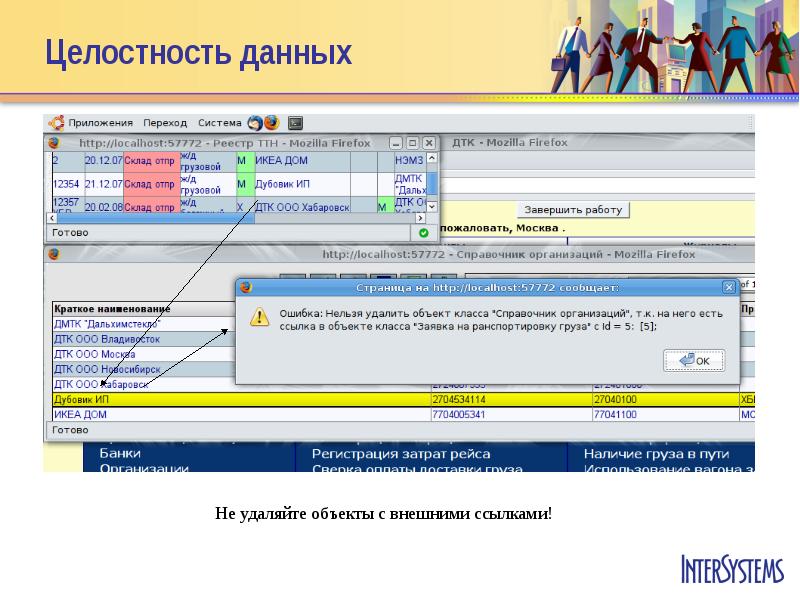
Task: Select the highlighted Дубовик ИП row
Action: pos(82,399)
